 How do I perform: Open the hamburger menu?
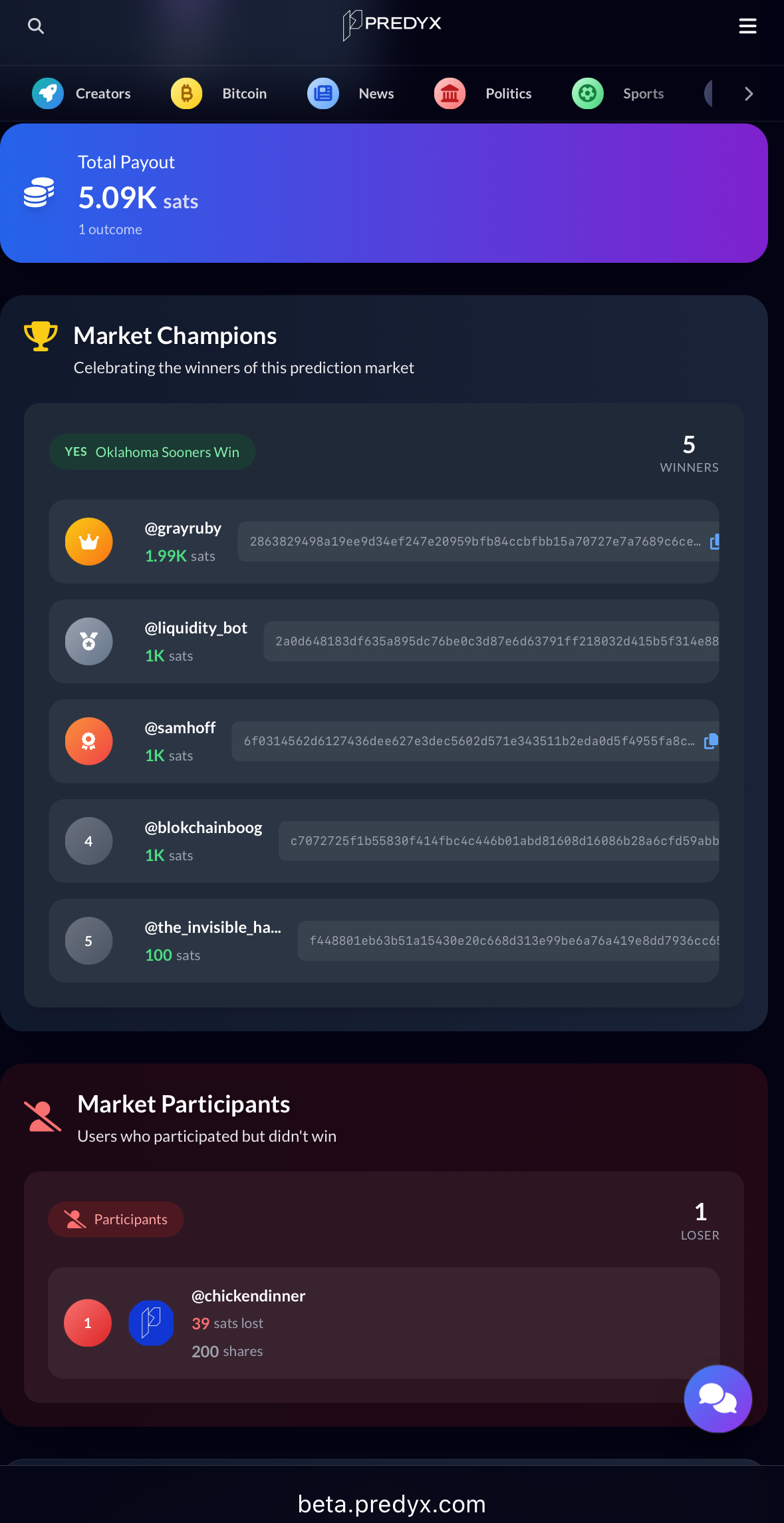pyautogui.click(x=747, y=26)
